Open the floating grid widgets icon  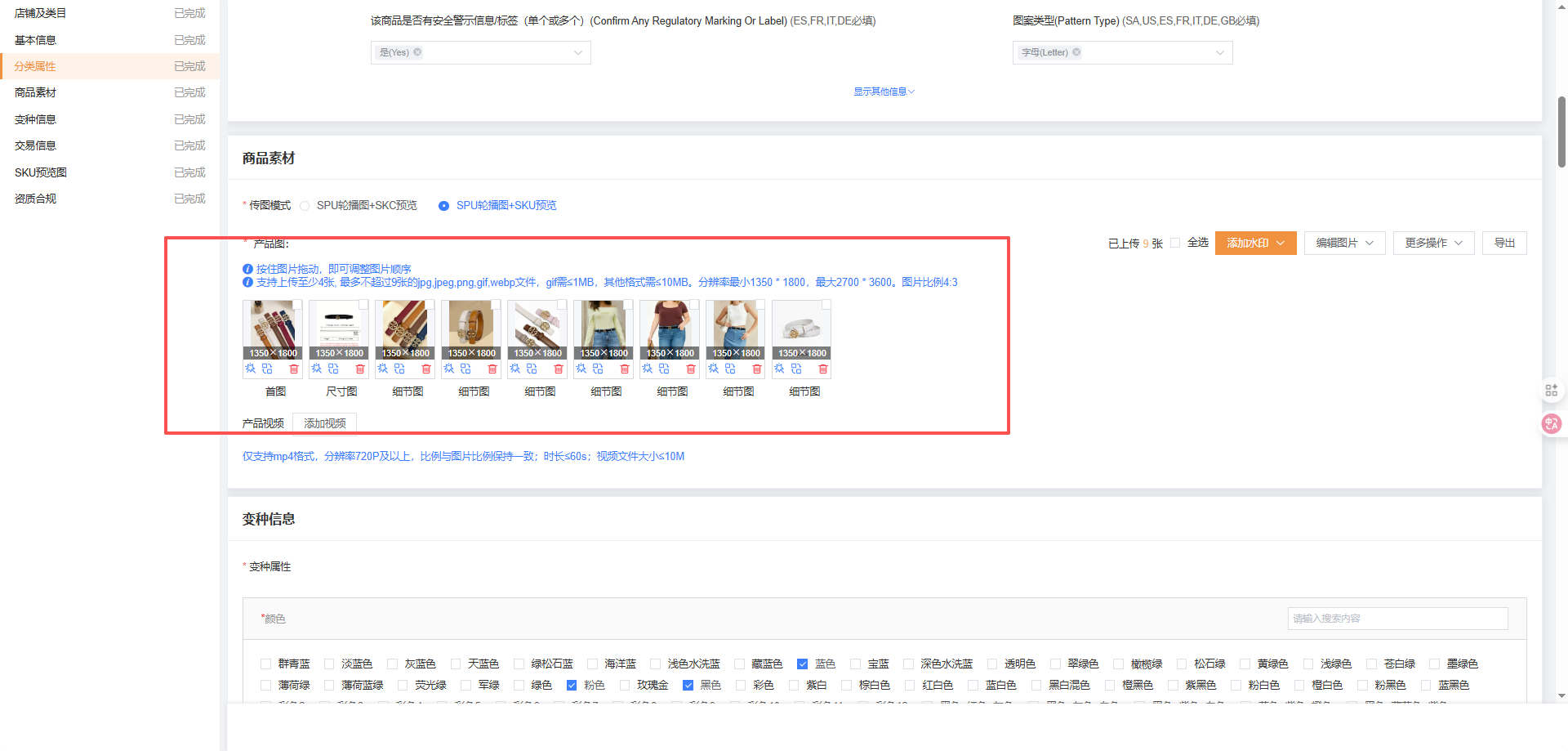pos(1551,391)
